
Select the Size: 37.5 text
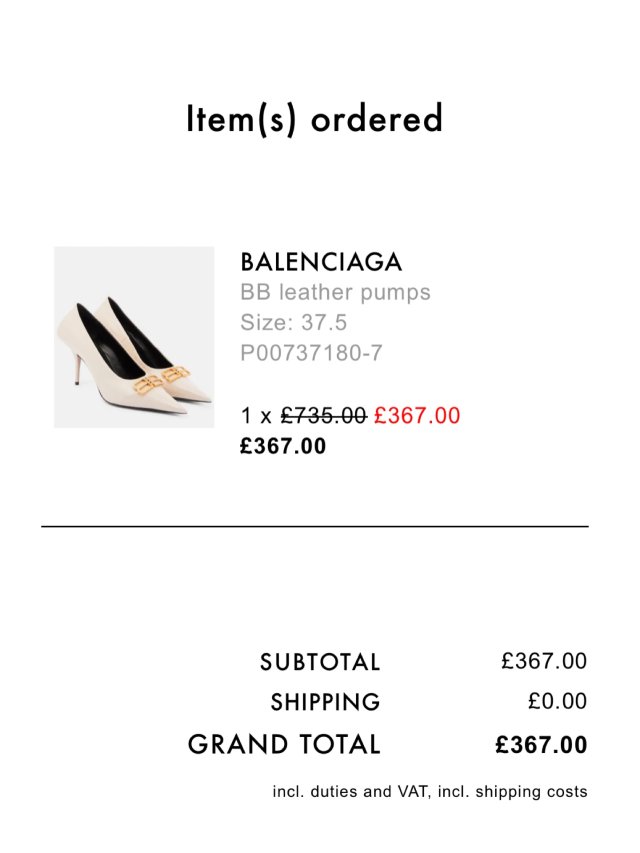[294, 323]
